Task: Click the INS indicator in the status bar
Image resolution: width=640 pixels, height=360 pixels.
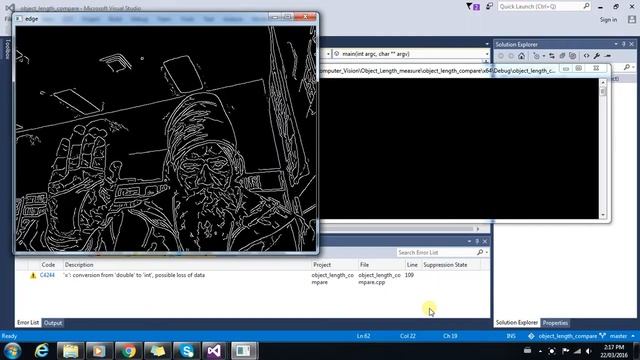Action: pos(511,336)
